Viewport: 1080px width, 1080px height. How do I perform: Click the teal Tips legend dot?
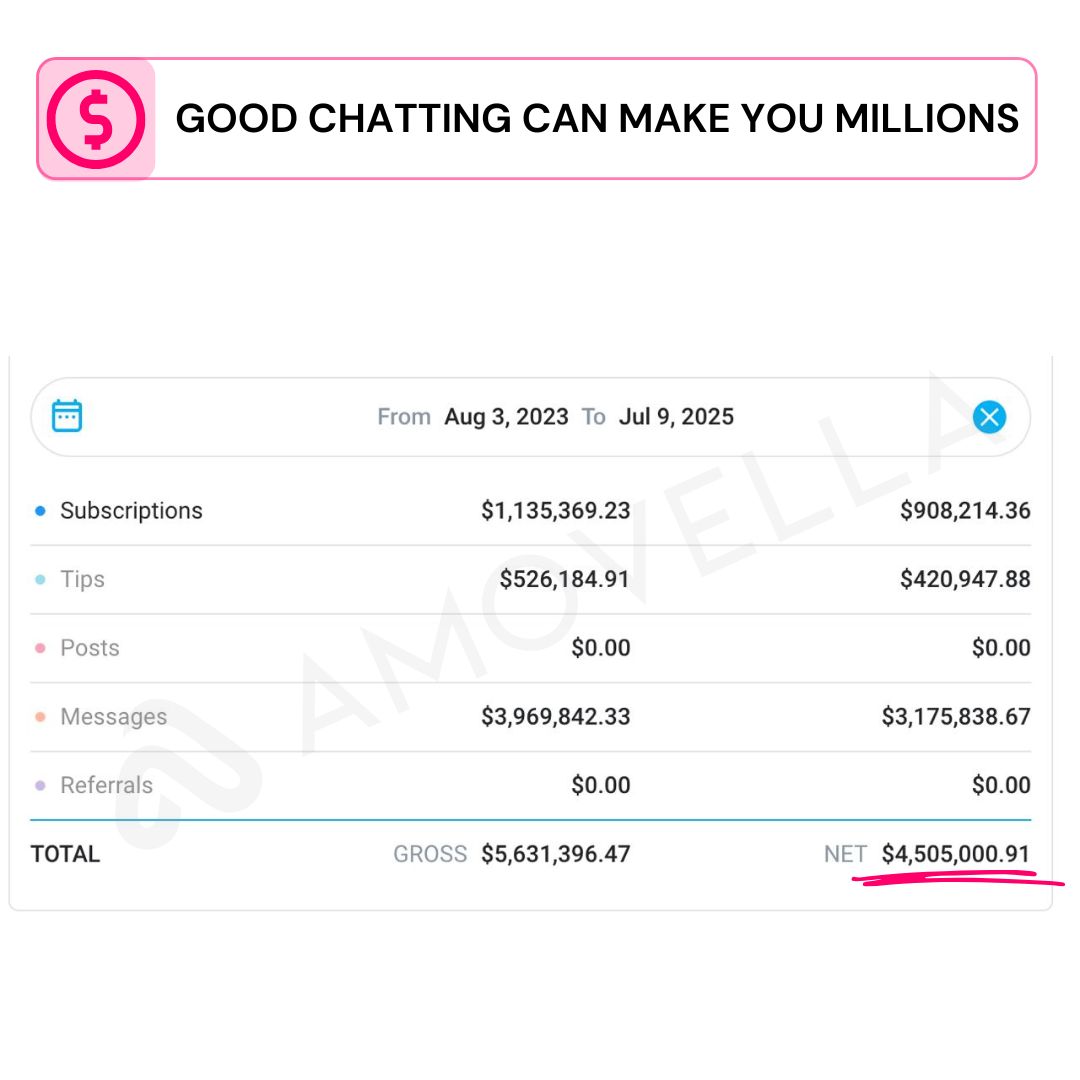tap(40, 580)
